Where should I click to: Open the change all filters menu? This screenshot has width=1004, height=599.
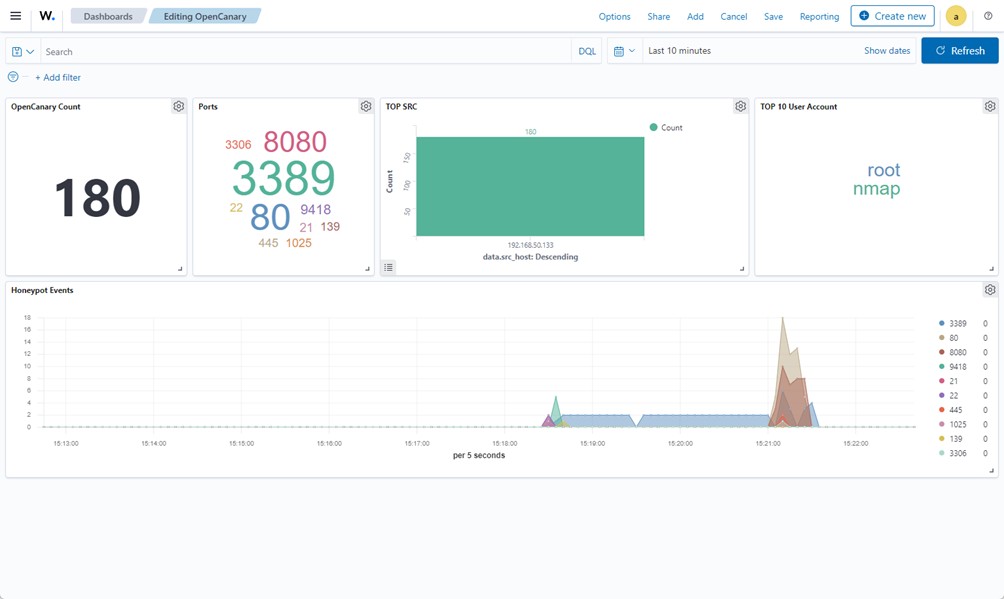13,77
